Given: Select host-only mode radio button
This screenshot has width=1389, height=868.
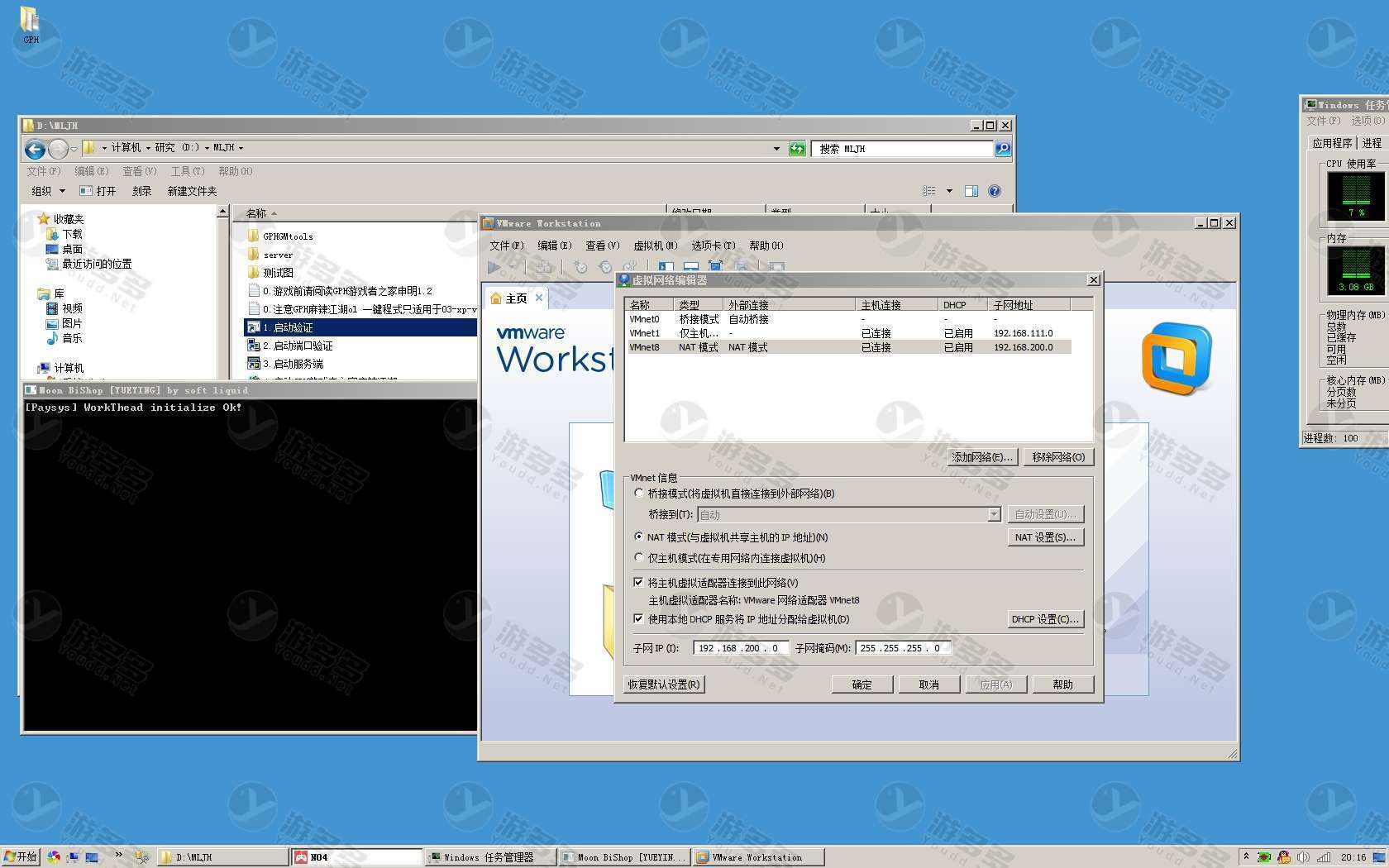Looking at the screenshot, I should click(638, 557).
